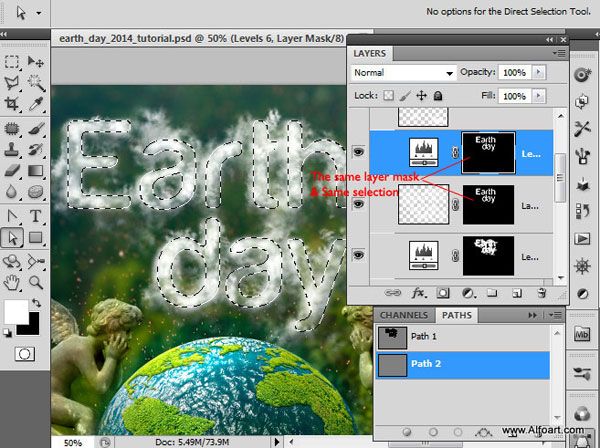Open the Fill slider arrow
The image size is (600, 448).
coord(539,96)
